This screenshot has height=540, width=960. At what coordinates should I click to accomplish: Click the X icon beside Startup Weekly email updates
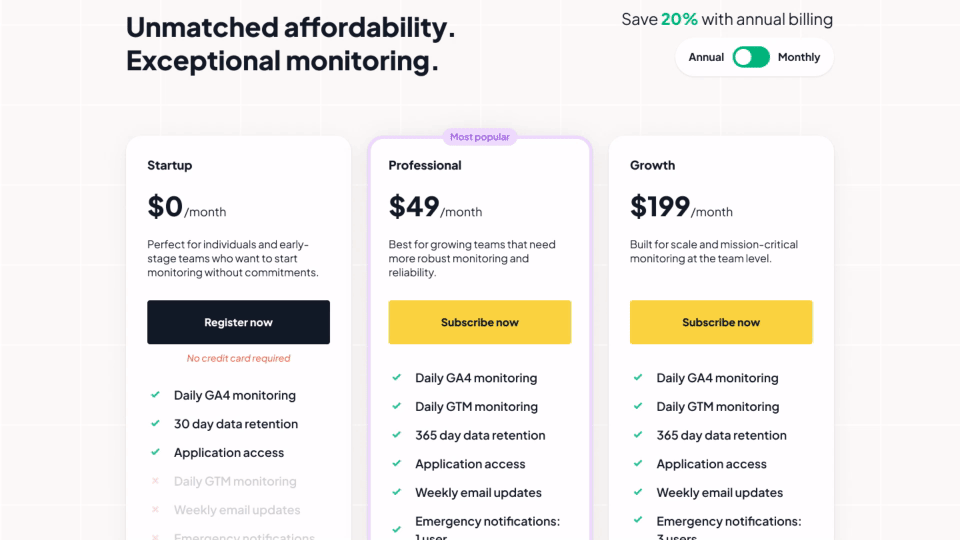click(155, 510)
